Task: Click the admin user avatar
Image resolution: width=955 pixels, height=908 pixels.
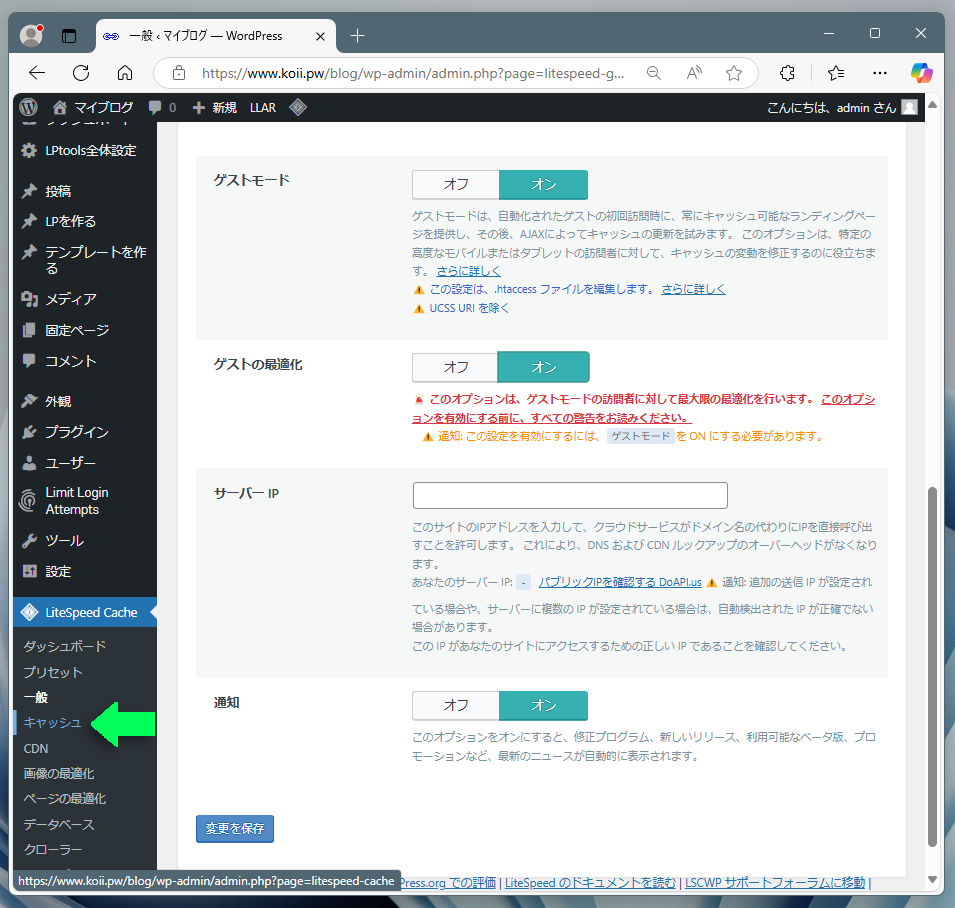Action: coord(909,108)
